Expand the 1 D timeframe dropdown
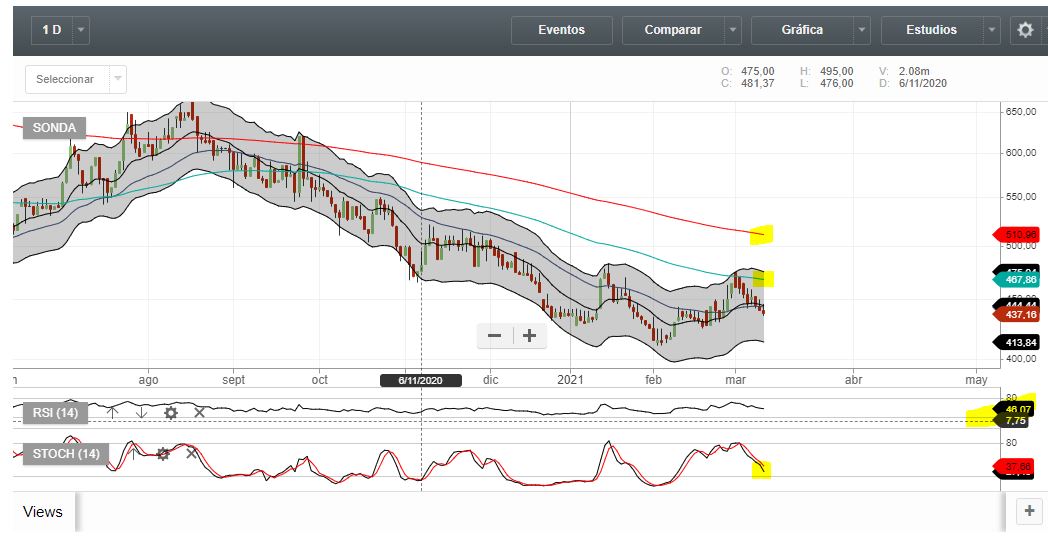1048x546 pixels. pyautogui.click(x=81, y=30)
